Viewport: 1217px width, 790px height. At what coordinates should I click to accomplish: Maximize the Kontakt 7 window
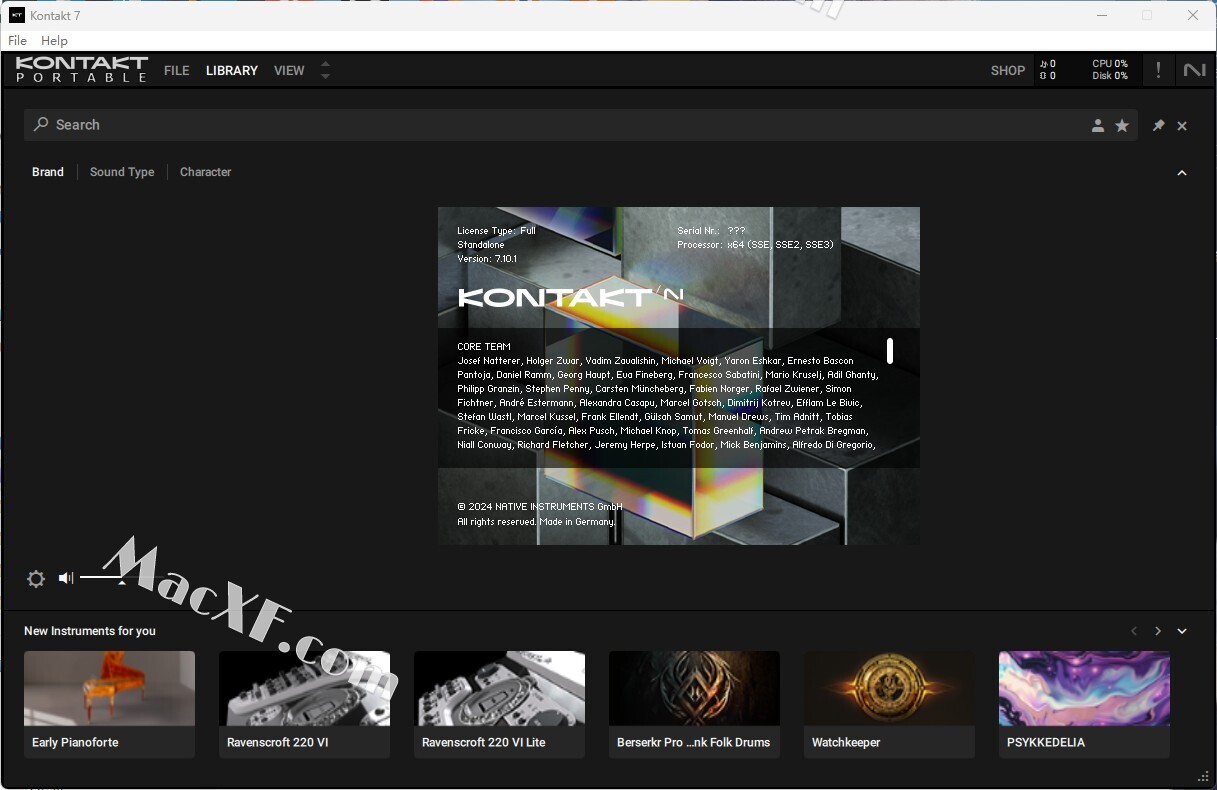[x=1147, y=15]
